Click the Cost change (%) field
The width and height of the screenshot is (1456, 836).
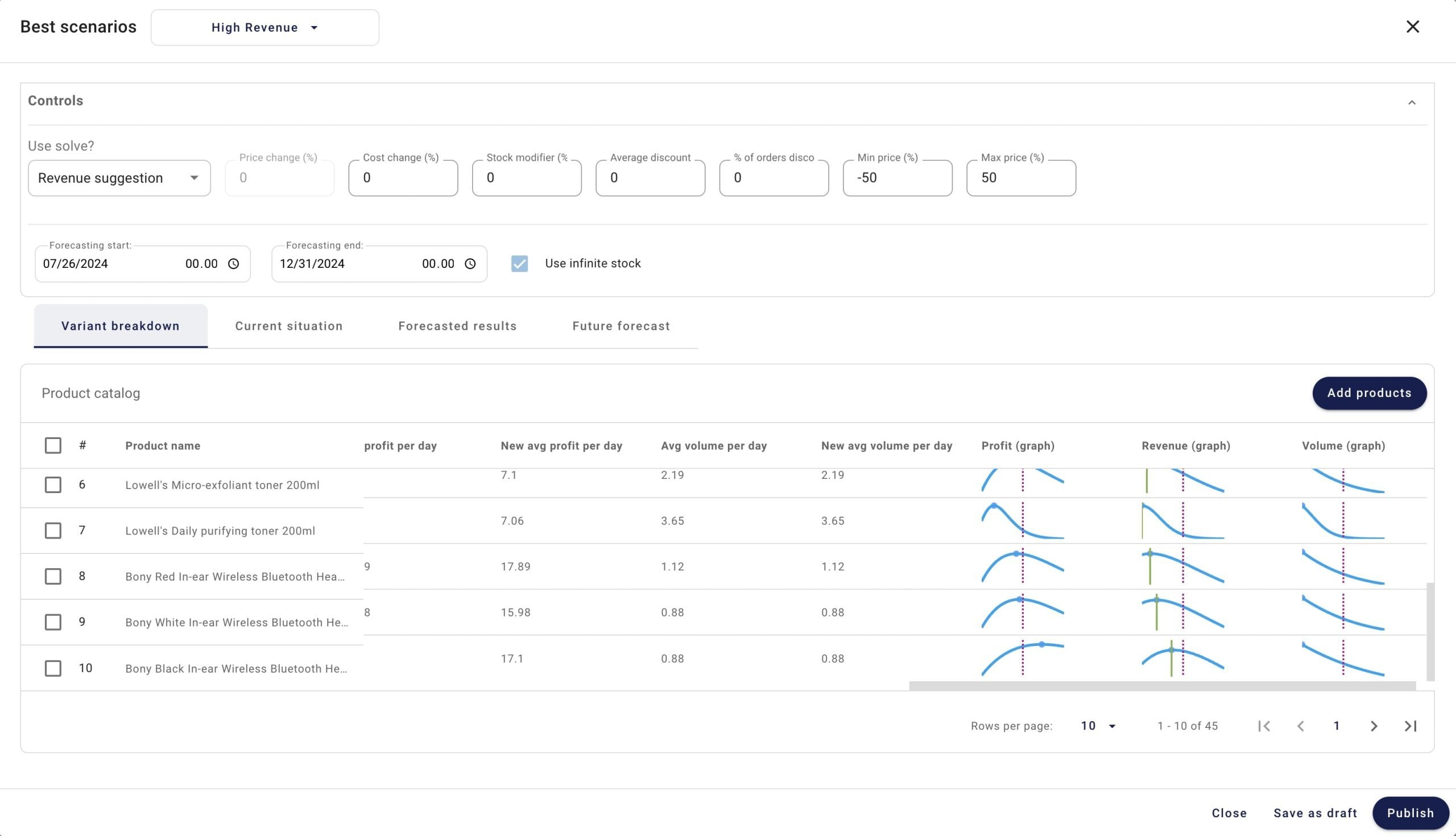tap(403, 178)
